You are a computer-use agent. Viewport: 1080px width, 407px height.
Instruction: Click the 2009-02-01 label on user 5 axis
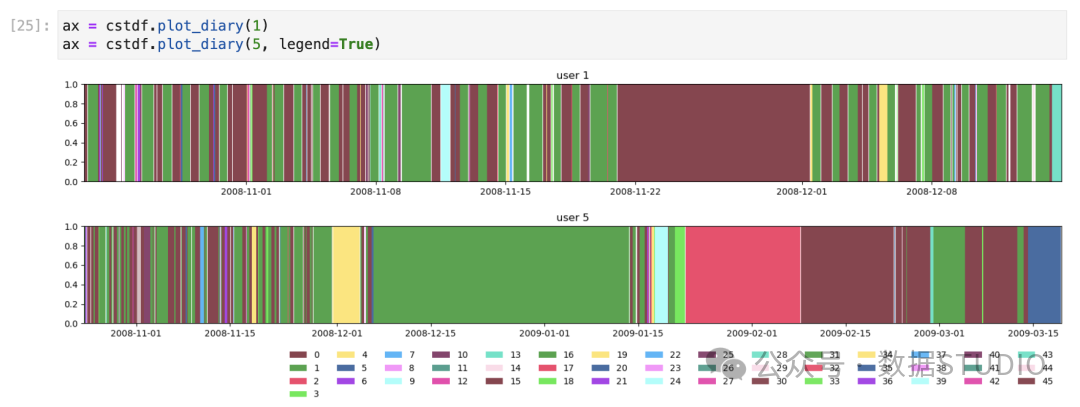[751, 333]
